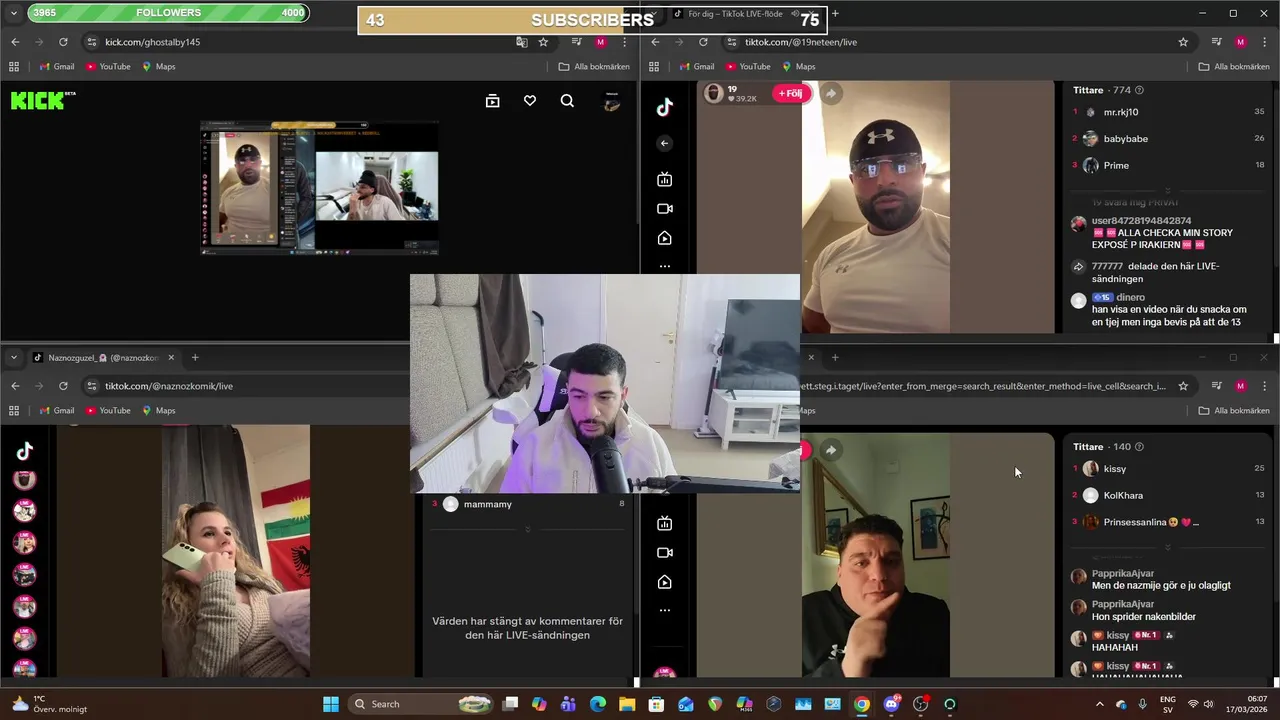Open the Windows Start menu
The width and height of the screenshot is (1280, 720).
[x=331, y=704]
